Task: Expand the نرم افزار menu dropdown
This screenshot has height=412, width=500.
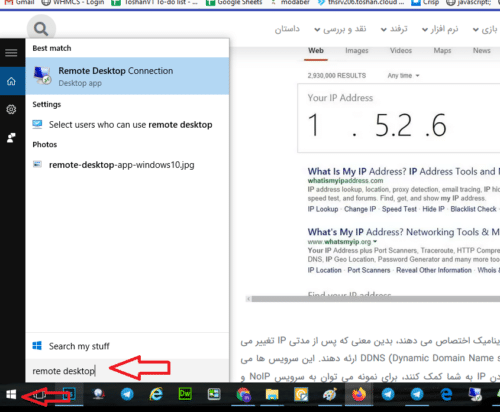Action: tap(440, 29)
